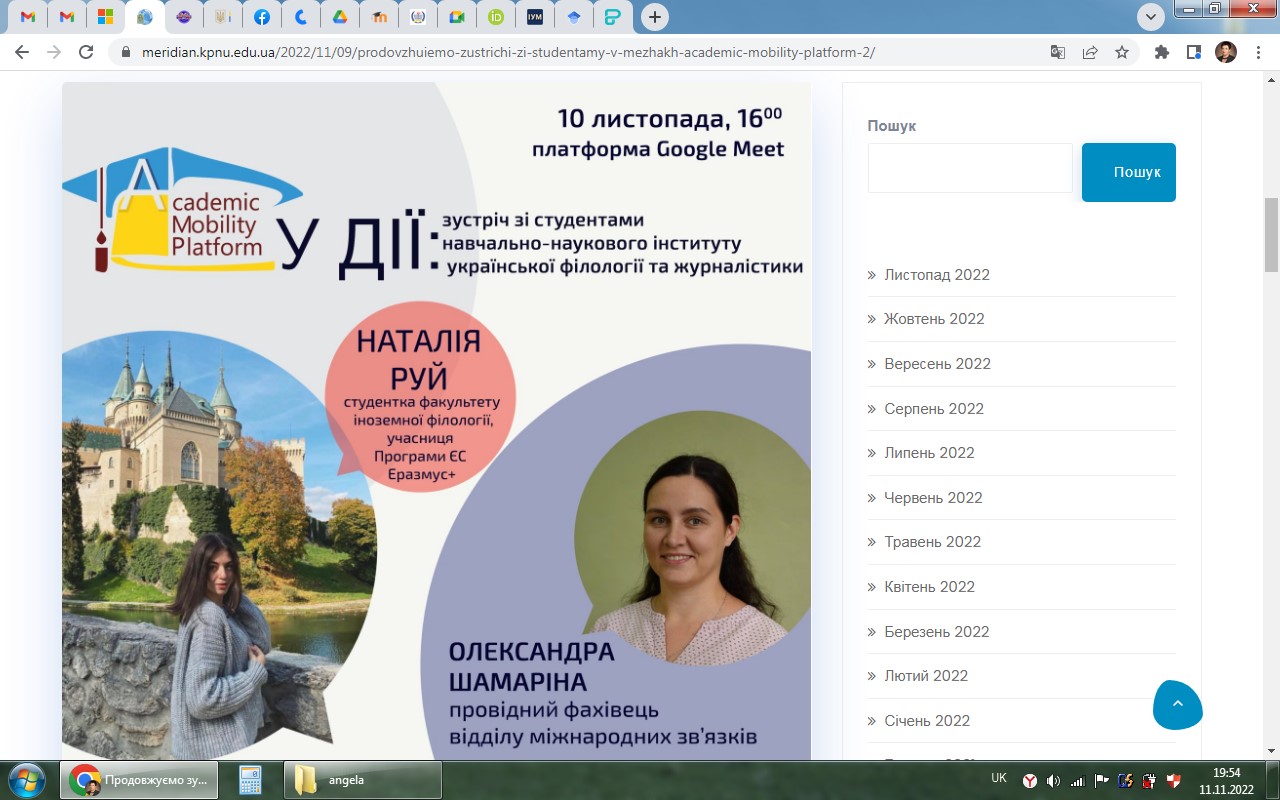The width and height of the screenshot is (1280, 800).
Task: Switch to the Google Meet pinned tab
Action: click(456, 16)
